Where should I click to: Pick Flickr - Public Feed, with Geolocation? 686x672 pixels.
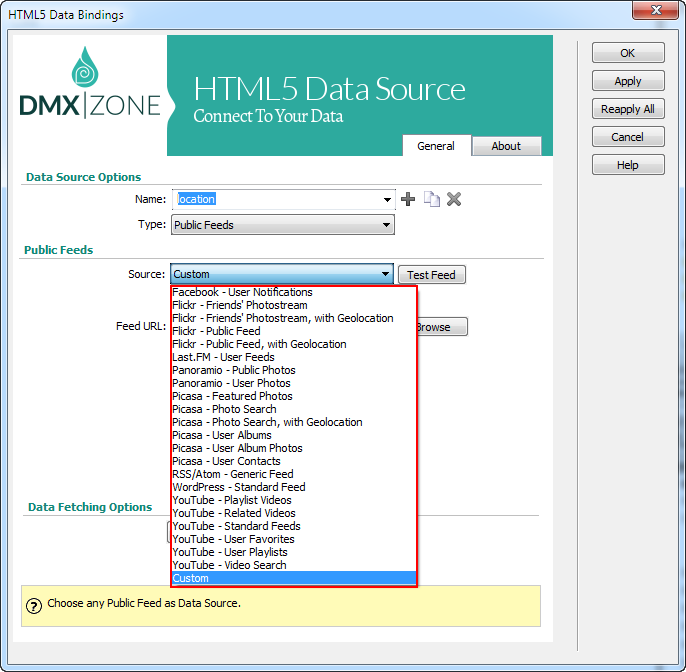tap(294, 344)
